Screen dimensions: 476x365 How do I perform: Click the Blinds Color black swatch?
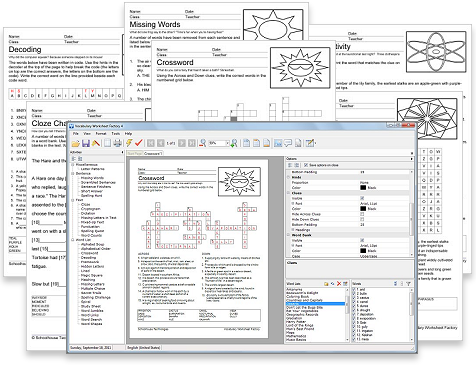363,188
